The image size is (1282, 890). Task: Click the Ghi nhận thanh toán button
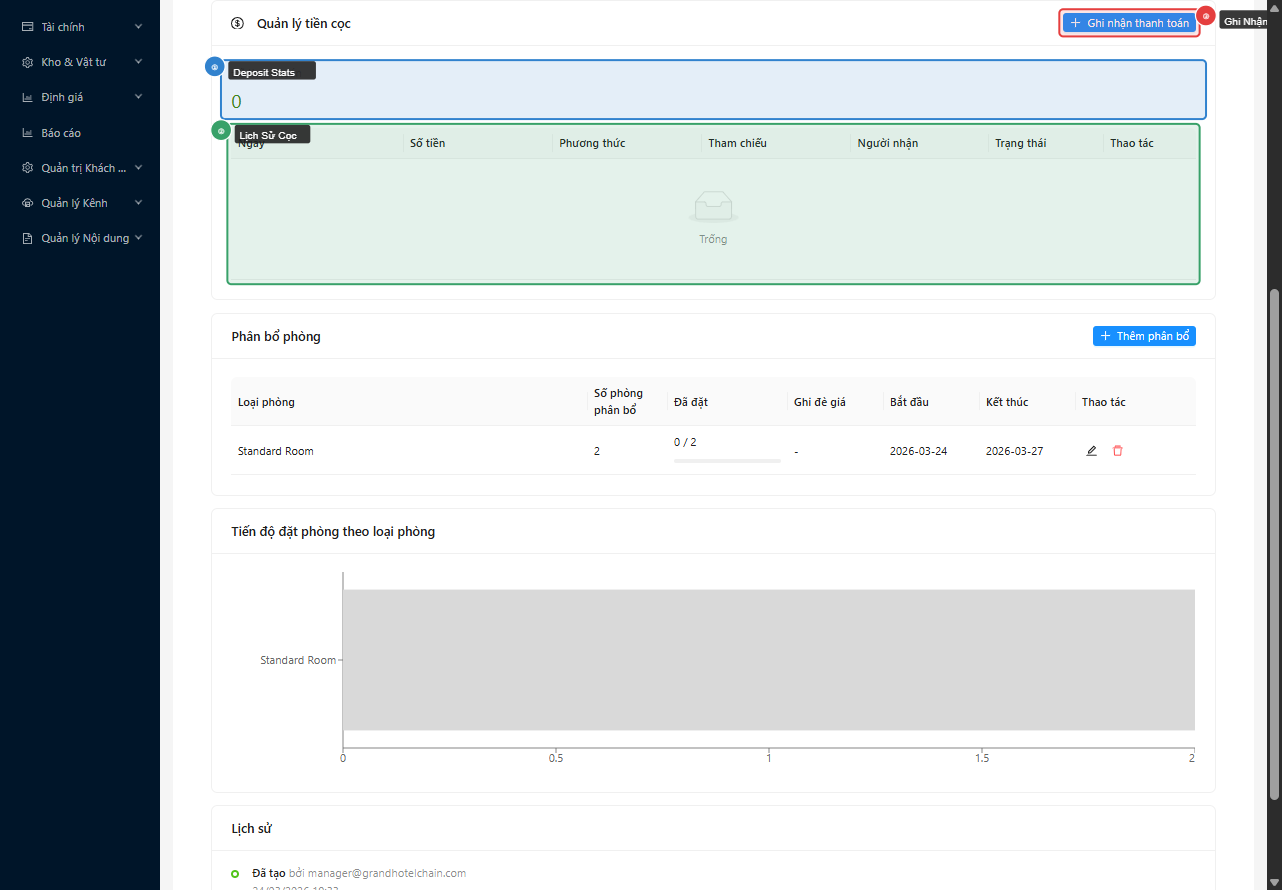point(1128,21)
